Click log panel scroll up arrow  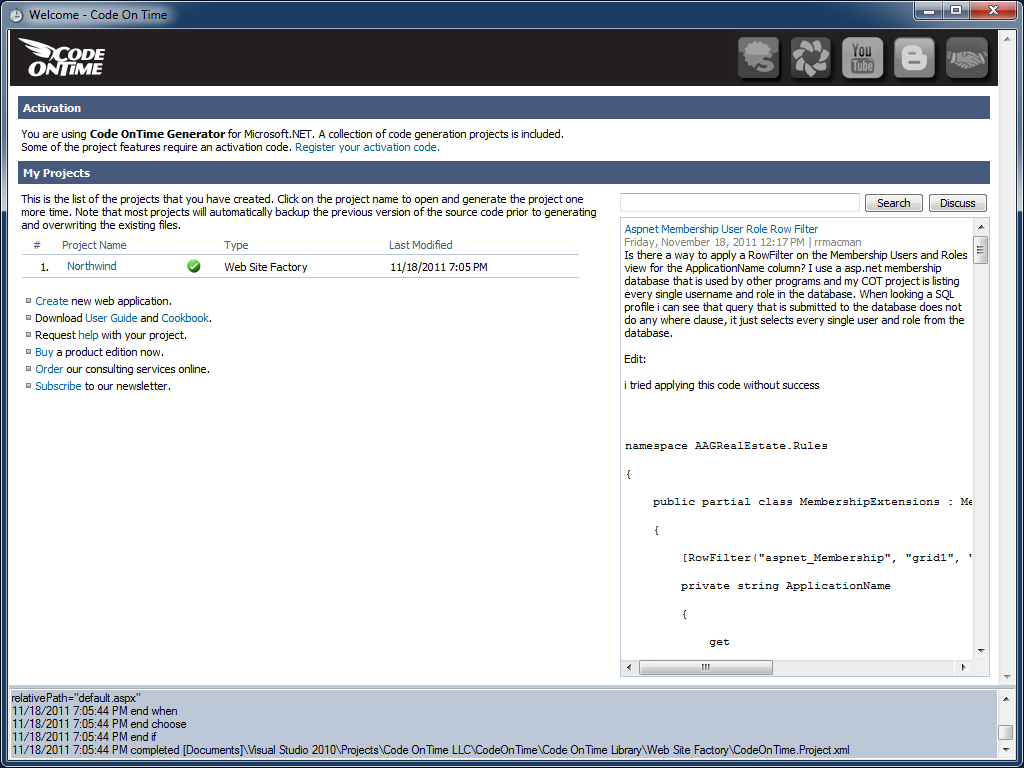[1006, 699]
